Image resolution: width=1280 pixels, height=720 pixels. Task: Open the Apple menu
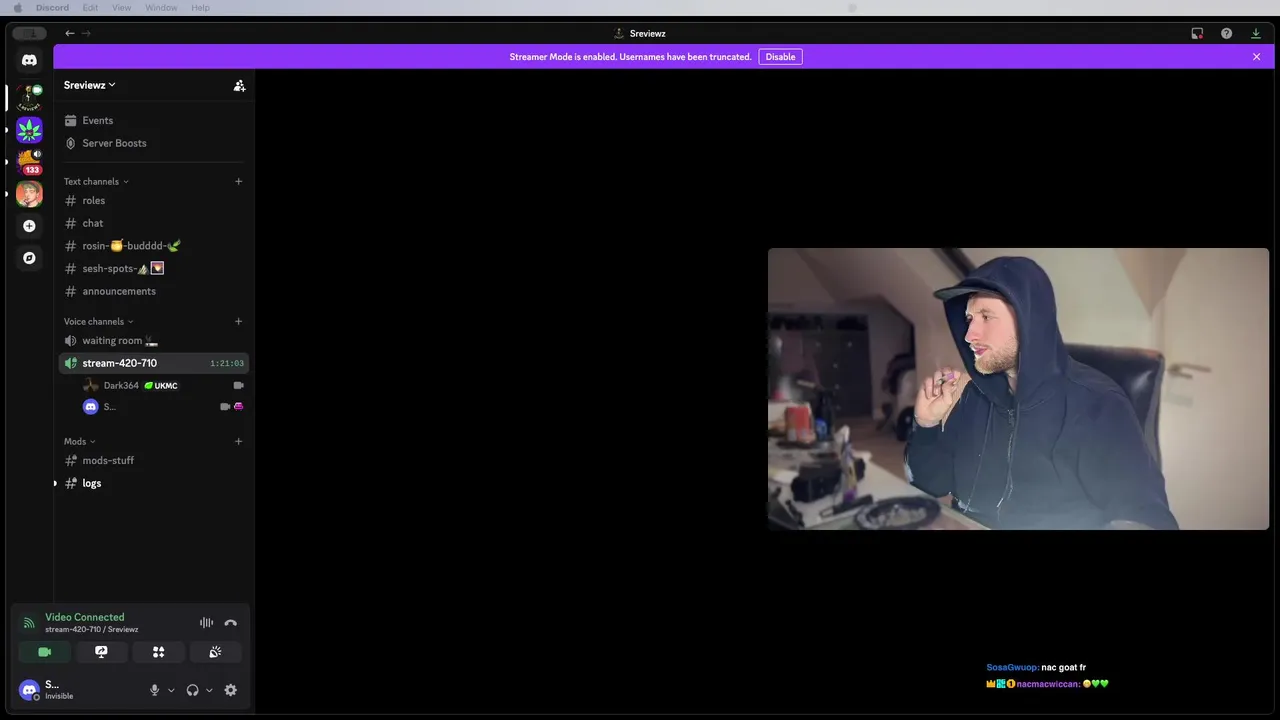pos(17,8)
